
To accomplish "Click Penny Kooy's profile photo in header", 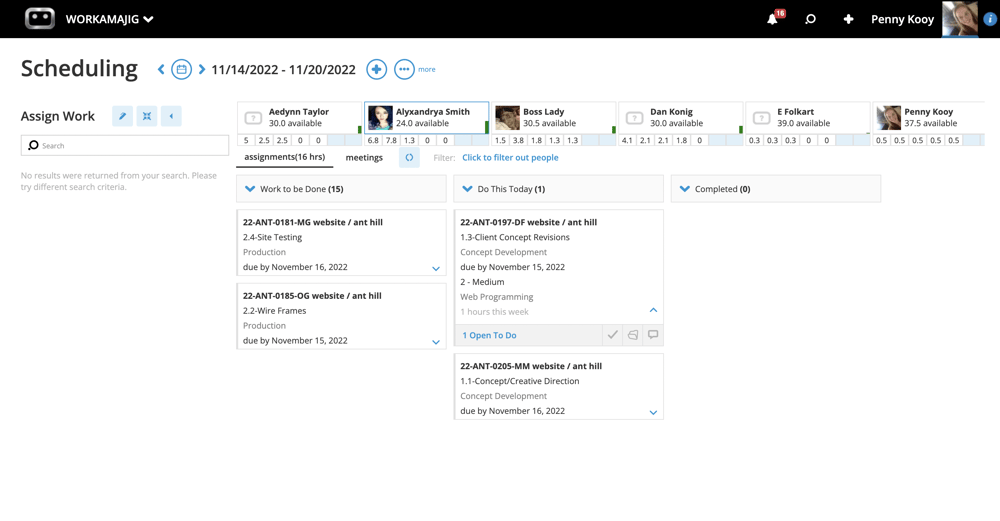I will [960, 18].
